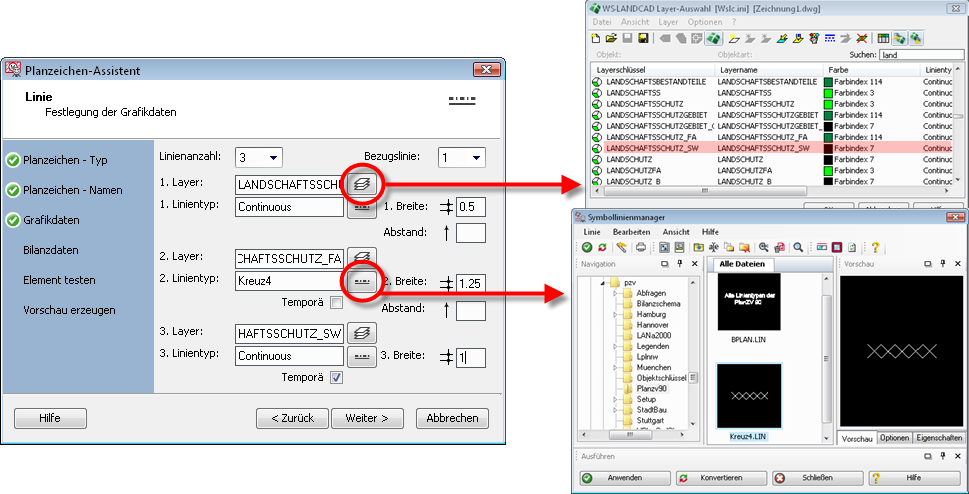Click the print icon in Symbollinienmanager toolbar
Screen dimensions: 969x494
(640, 247)
